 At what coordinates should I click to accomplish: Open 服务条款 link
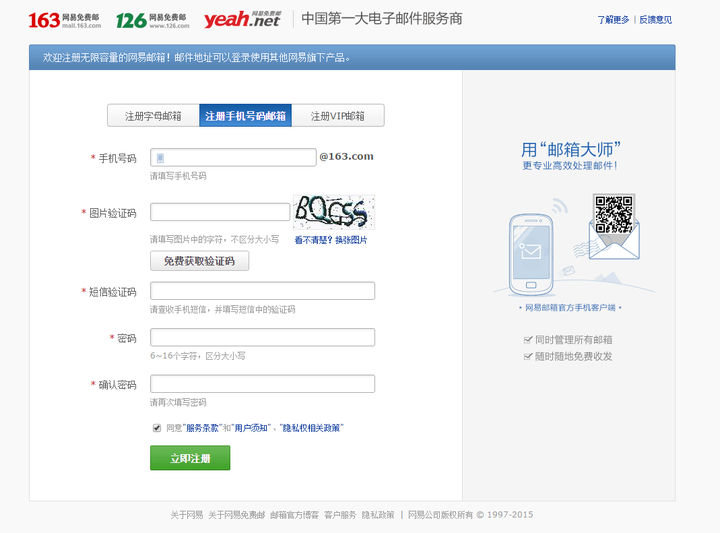pyautogui.click(x=202, y=428)
